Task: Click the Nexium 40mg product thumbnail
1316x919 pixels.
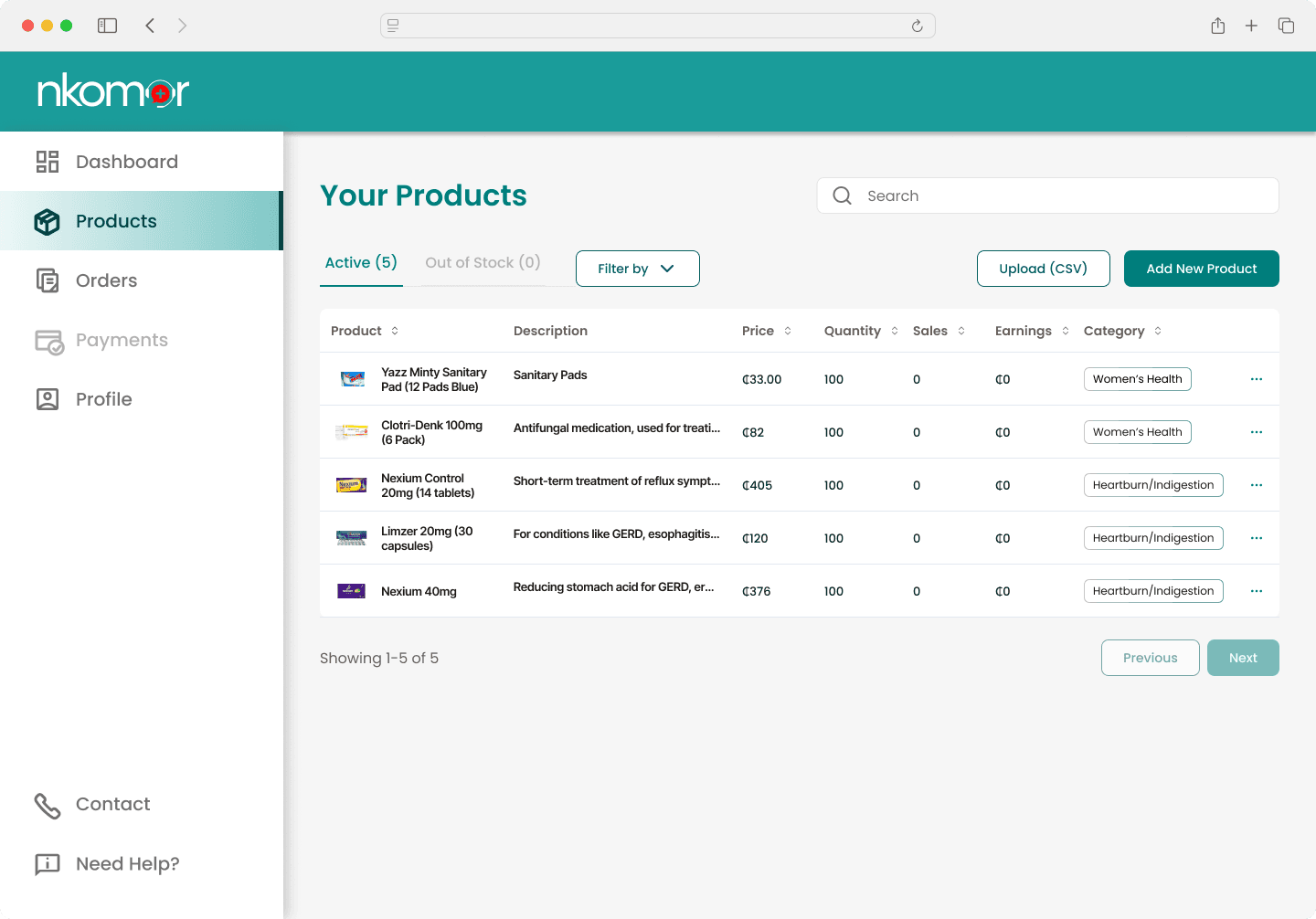Action: point(352,591)
